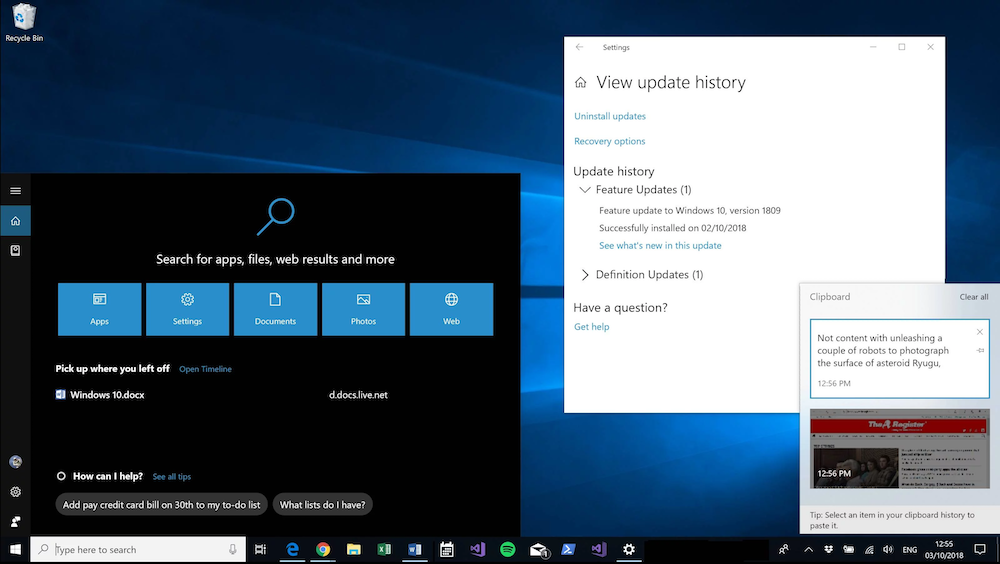
Task: Clear all clipboard history items
Action: [x=974, y=297]
